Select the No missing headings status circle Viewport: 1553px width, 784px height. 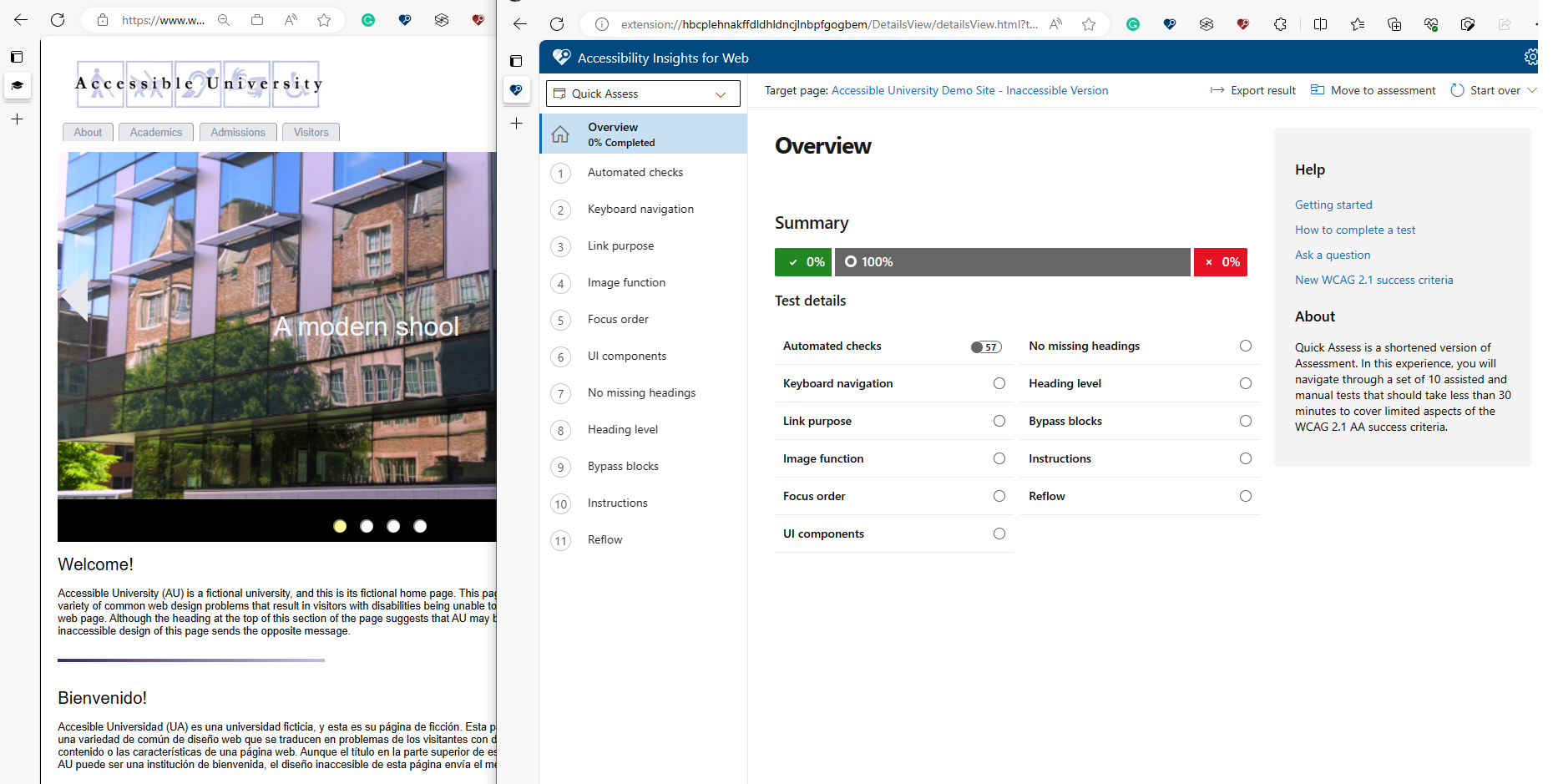click(x=1246, y=346)
